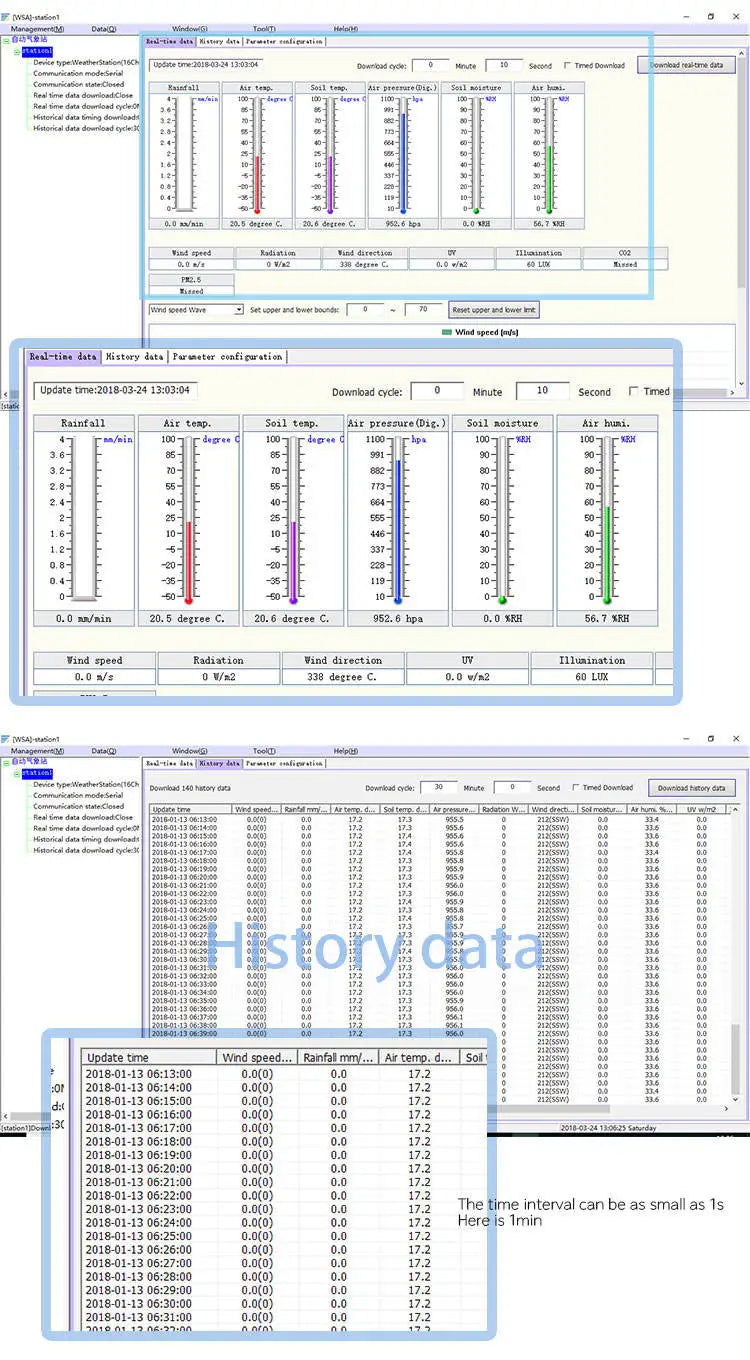Sort by the 'Soil temp. d...' column header
This screenshot has height=1360, width=750.
(405, 809)
